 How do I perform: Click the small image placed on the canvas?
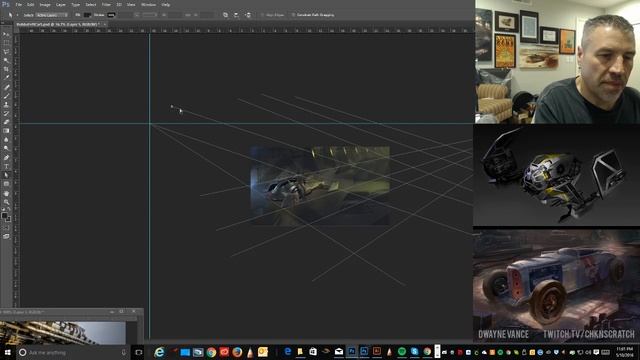click(320, 186)
